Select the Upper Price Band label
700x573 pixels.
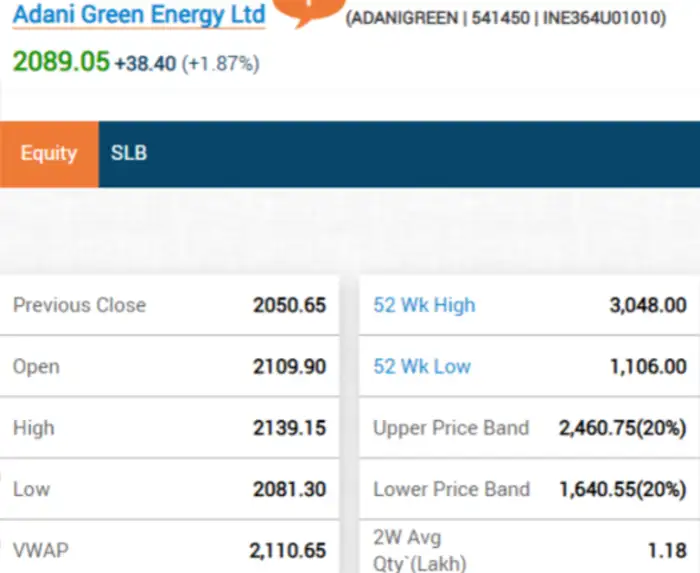[451, 428]
